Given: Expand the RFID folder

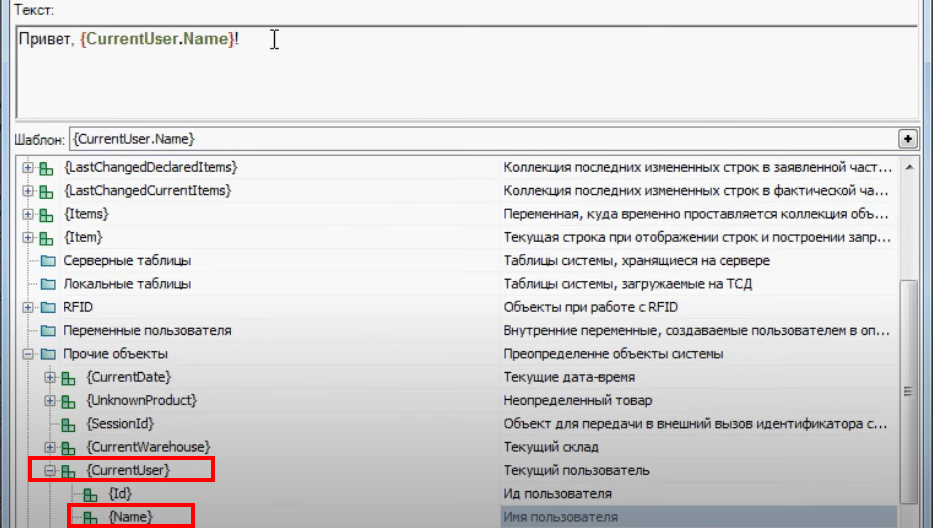Looking at the screenshot, I should pyautogui.click(x=27, y=307).
